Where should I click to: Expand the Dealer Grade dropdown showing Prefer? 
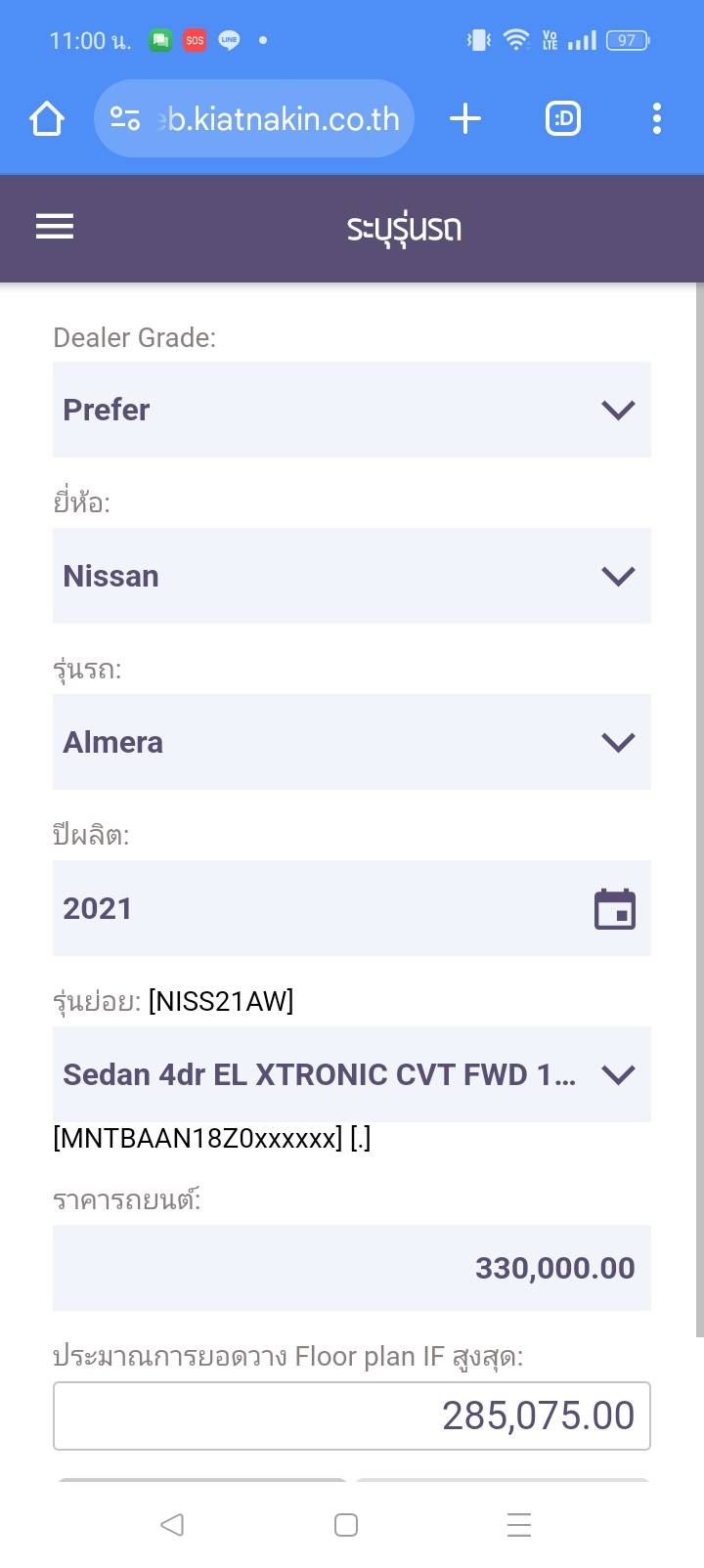click(351, 410)
